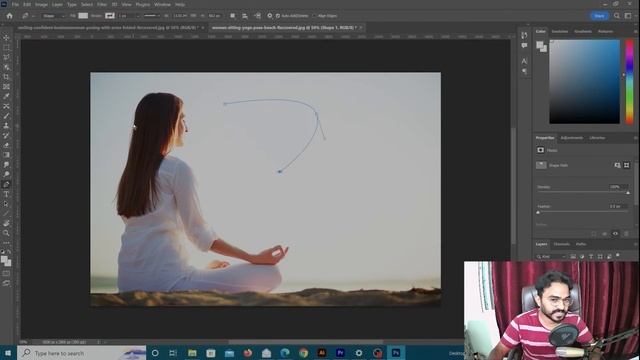This screenshot has height=360, width=640.
Task: Select the Rectangular Marquee tool
Action: [6, 47]
